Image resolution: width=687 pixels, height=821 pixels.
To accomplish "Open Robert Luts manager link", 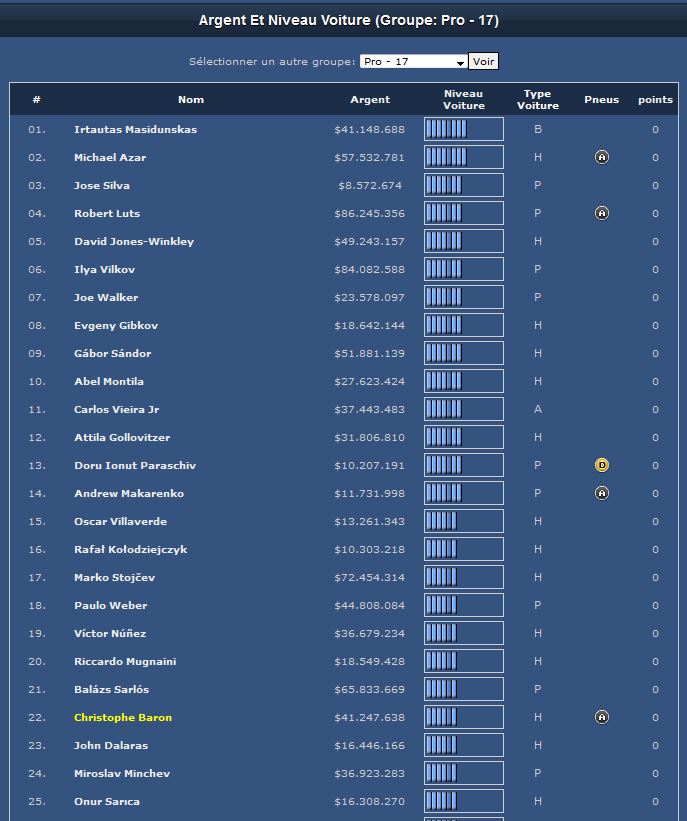I will 107,213.
